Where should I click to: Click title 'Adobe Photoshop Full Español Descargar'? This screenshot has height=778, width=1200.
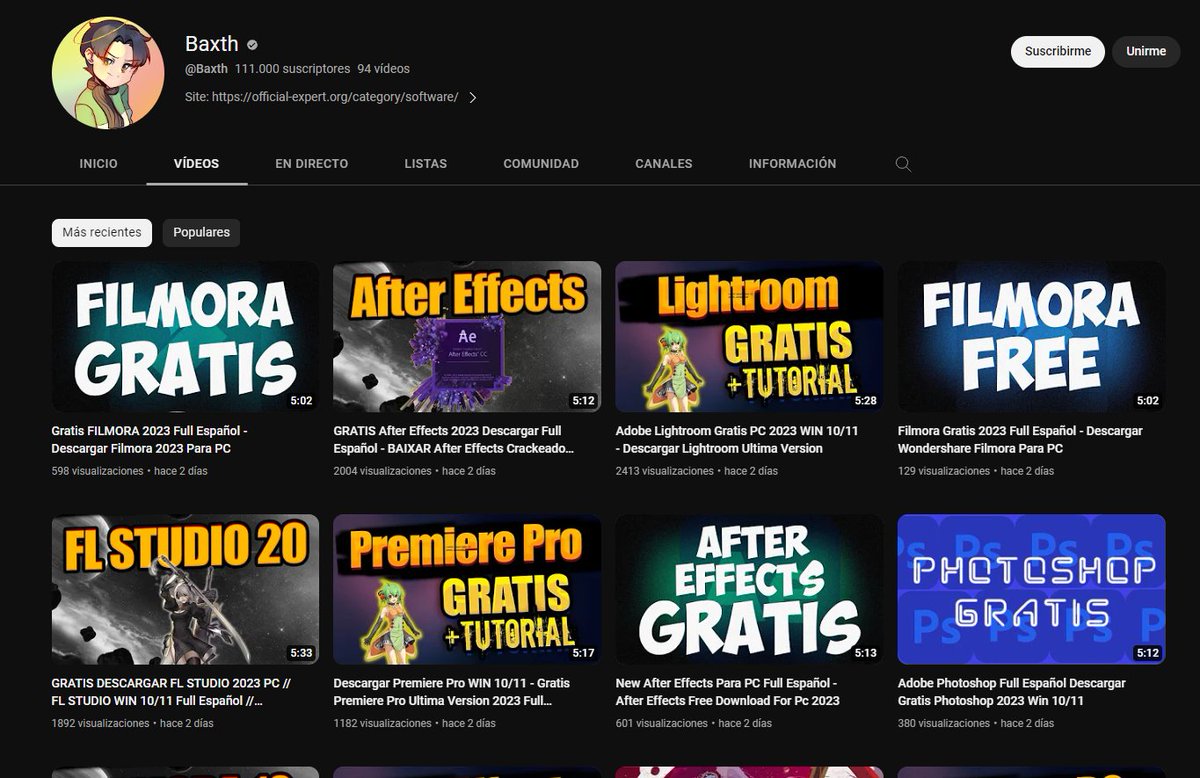[x=1012, y=692]
